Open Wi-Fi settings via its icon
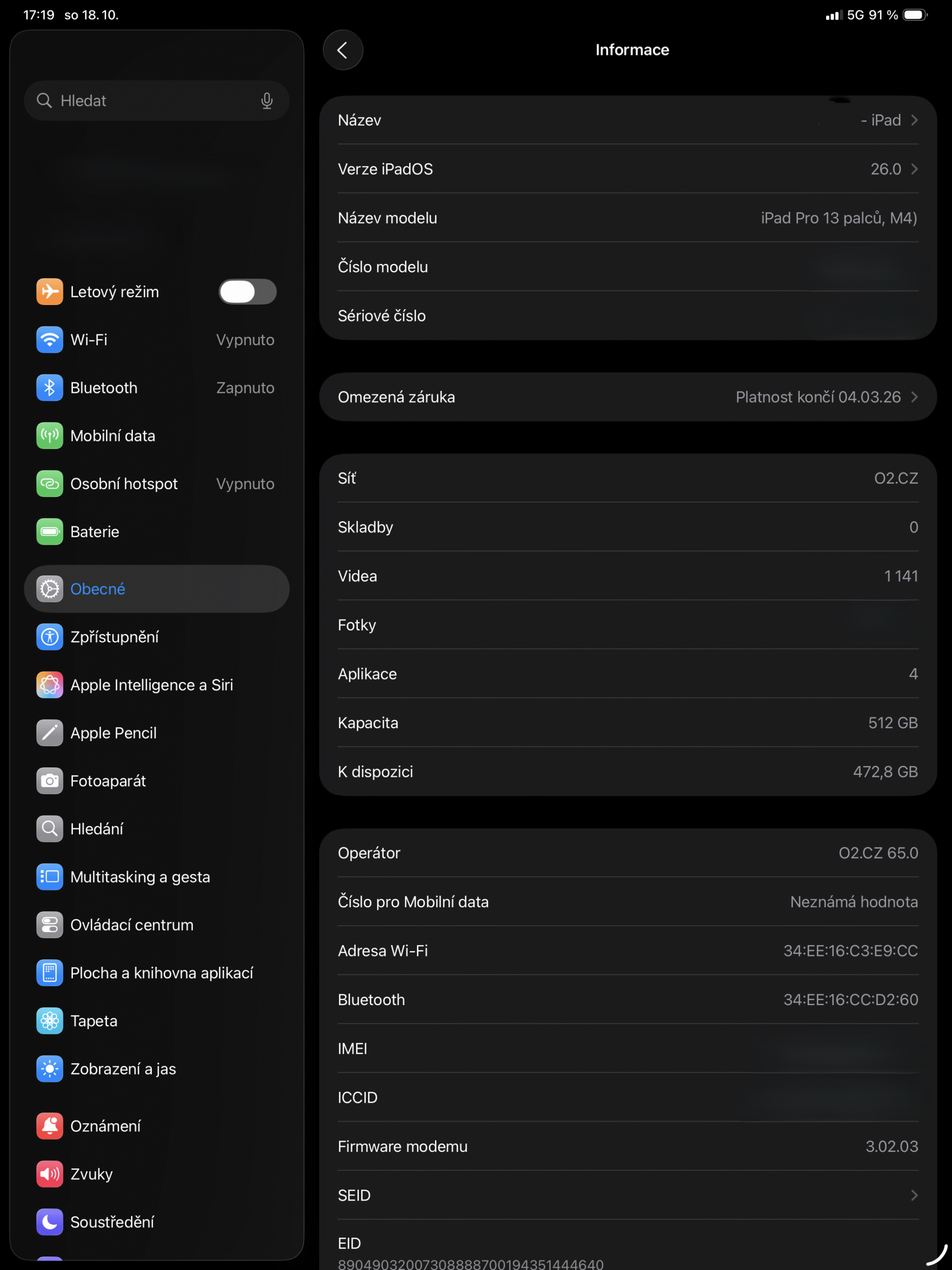This screenshot has width=952, height=1270. coord(50,340)
